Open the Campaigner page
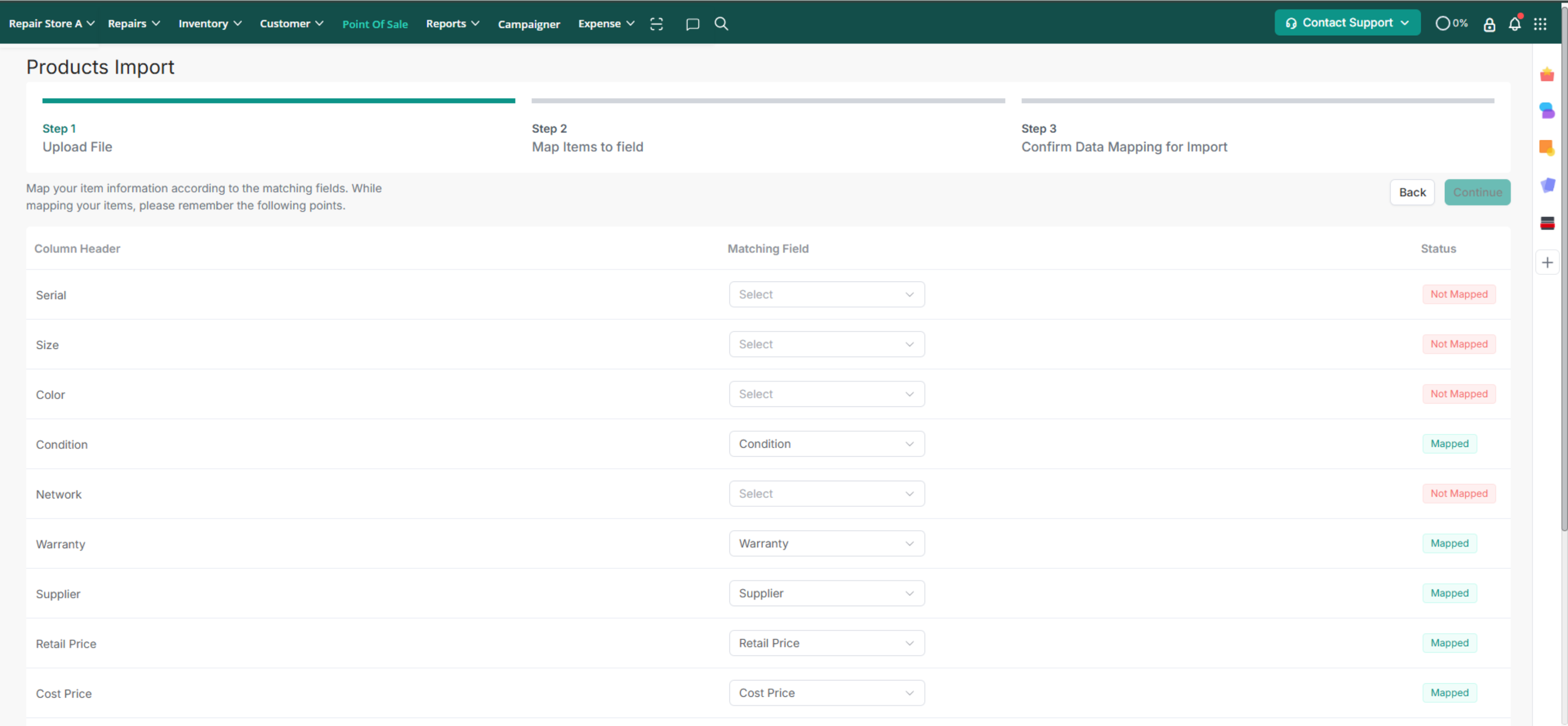 529,24
